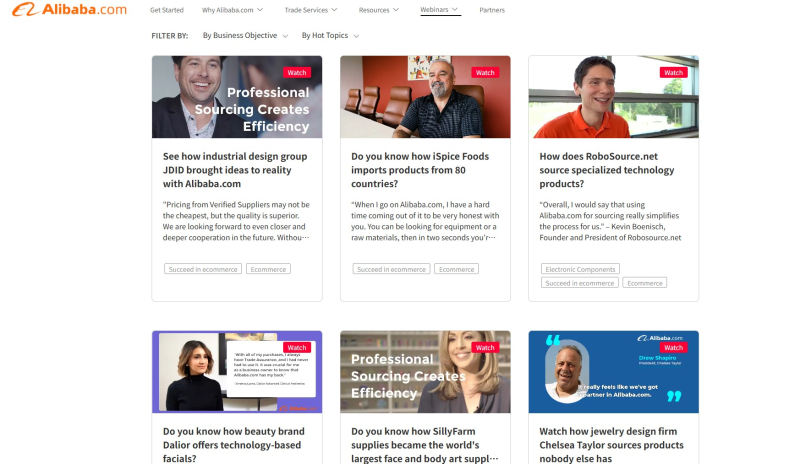Click the Alibaba.com logo
The image size is (800, 464).
[69, 9]
